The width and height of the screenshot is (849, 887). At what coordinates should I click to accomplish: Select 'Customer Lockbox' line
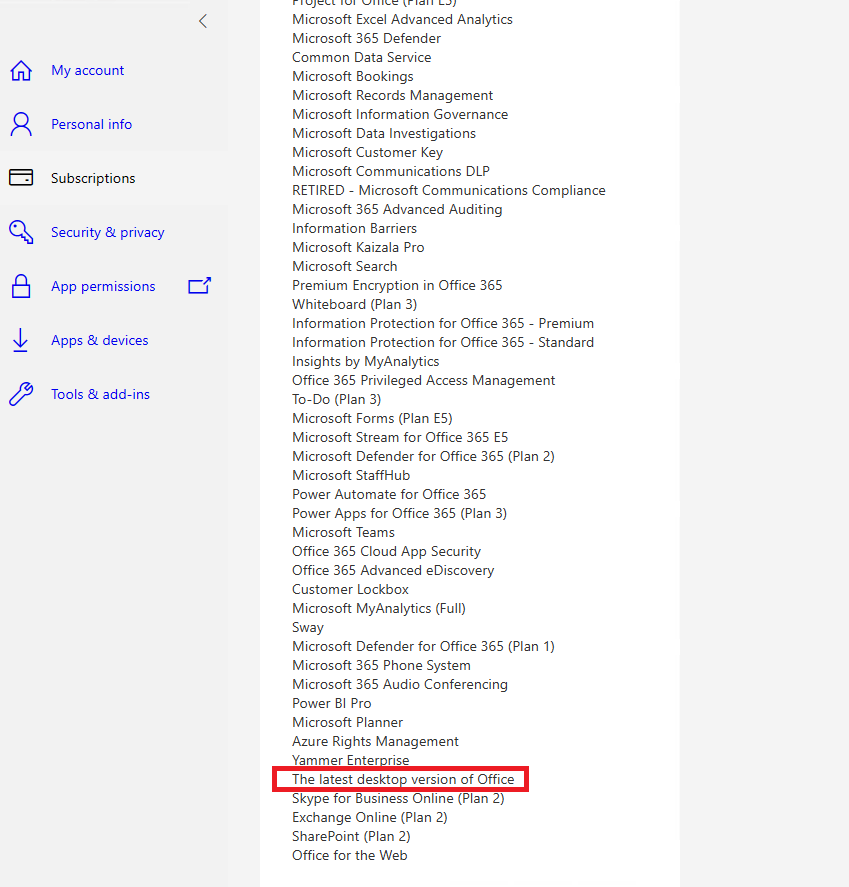[350, 589]
